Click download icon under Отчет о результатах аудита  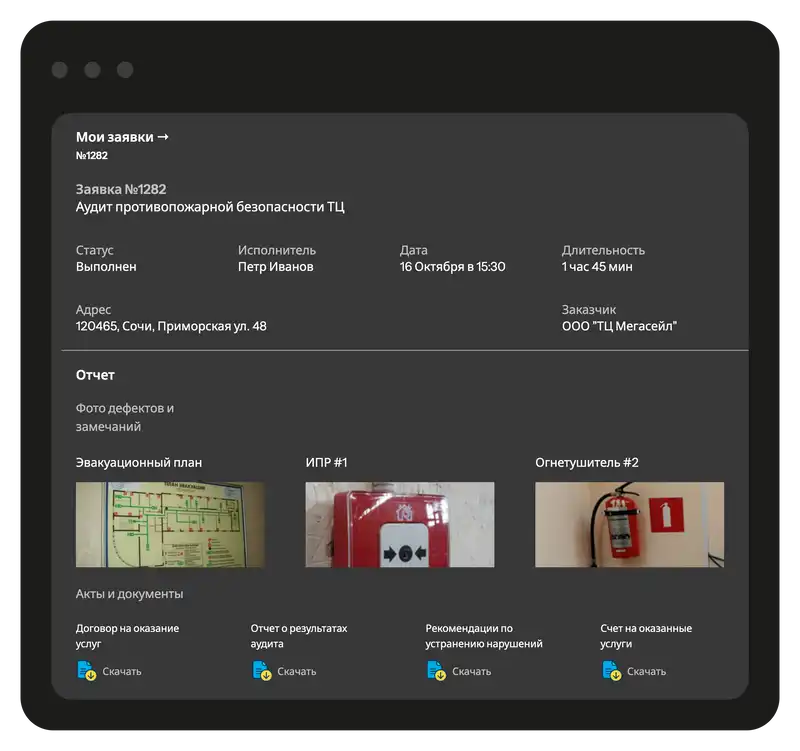261,671
